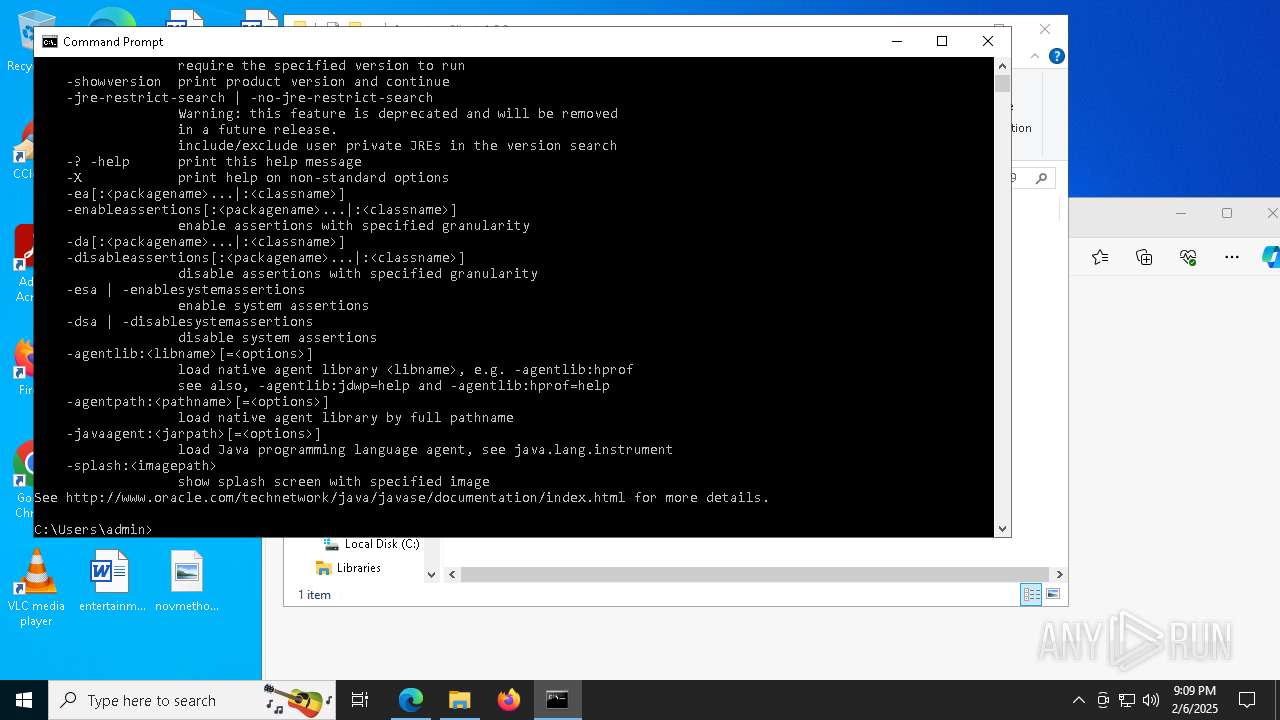Viewport: 1280px width, 720px height.
Task: Open the entertainm... Word document on desktop
Action: click(x=111, y=581)
